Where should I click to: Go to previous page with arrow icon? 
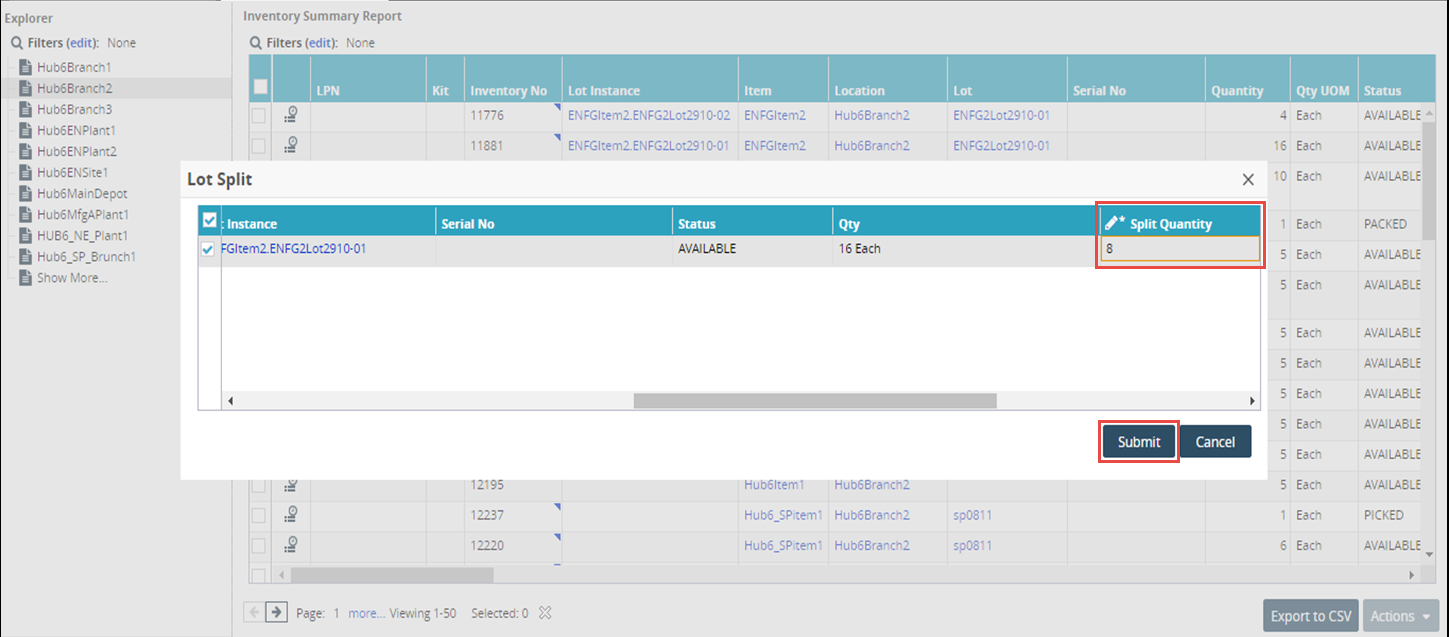pyautogui.click(x=253, y=612)
